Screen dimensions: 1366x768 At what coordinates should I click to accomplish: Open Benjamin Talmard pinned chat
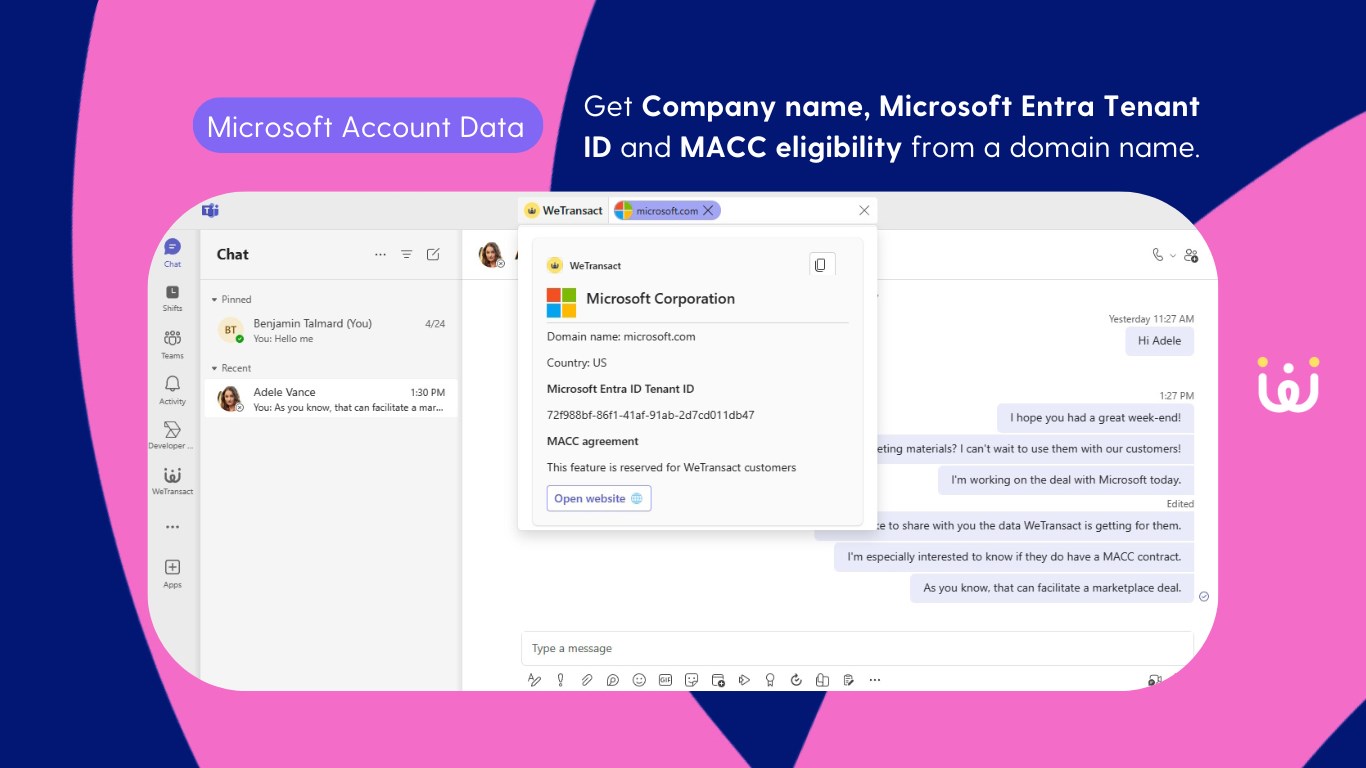[331, 331]
